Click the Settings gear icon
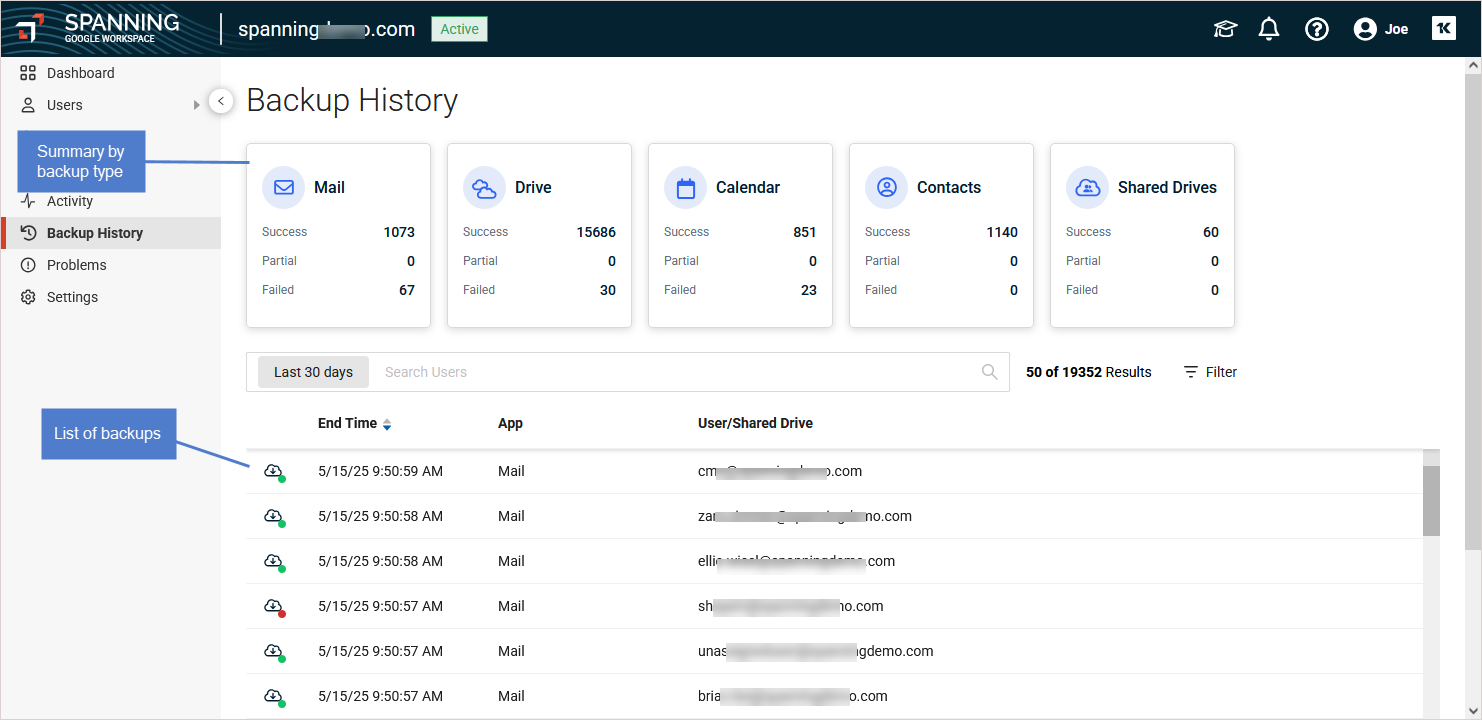Image resolution: width=1482 pixels, height=720 pixels. click(28, 297)
